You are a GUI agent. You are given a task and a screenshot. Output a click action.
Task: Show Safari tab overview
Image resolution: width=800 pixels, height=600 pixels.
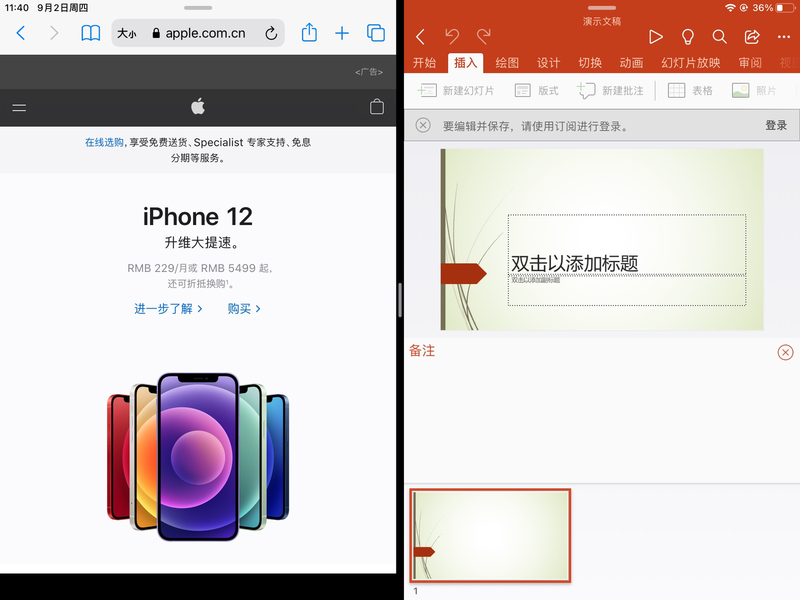(376, 33)
